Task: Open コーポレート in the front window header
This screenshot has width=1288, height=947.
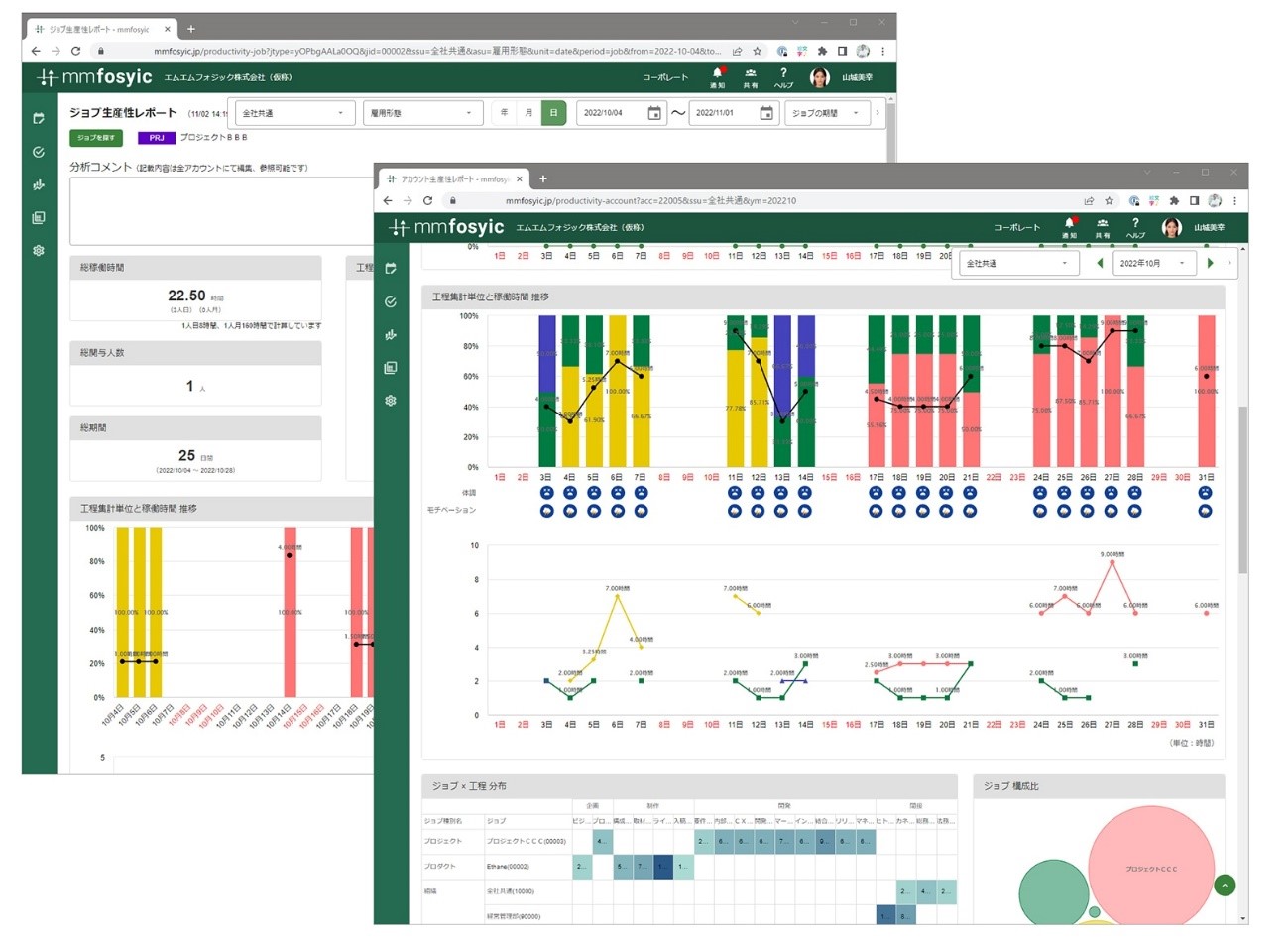Action: [1017, 228]
